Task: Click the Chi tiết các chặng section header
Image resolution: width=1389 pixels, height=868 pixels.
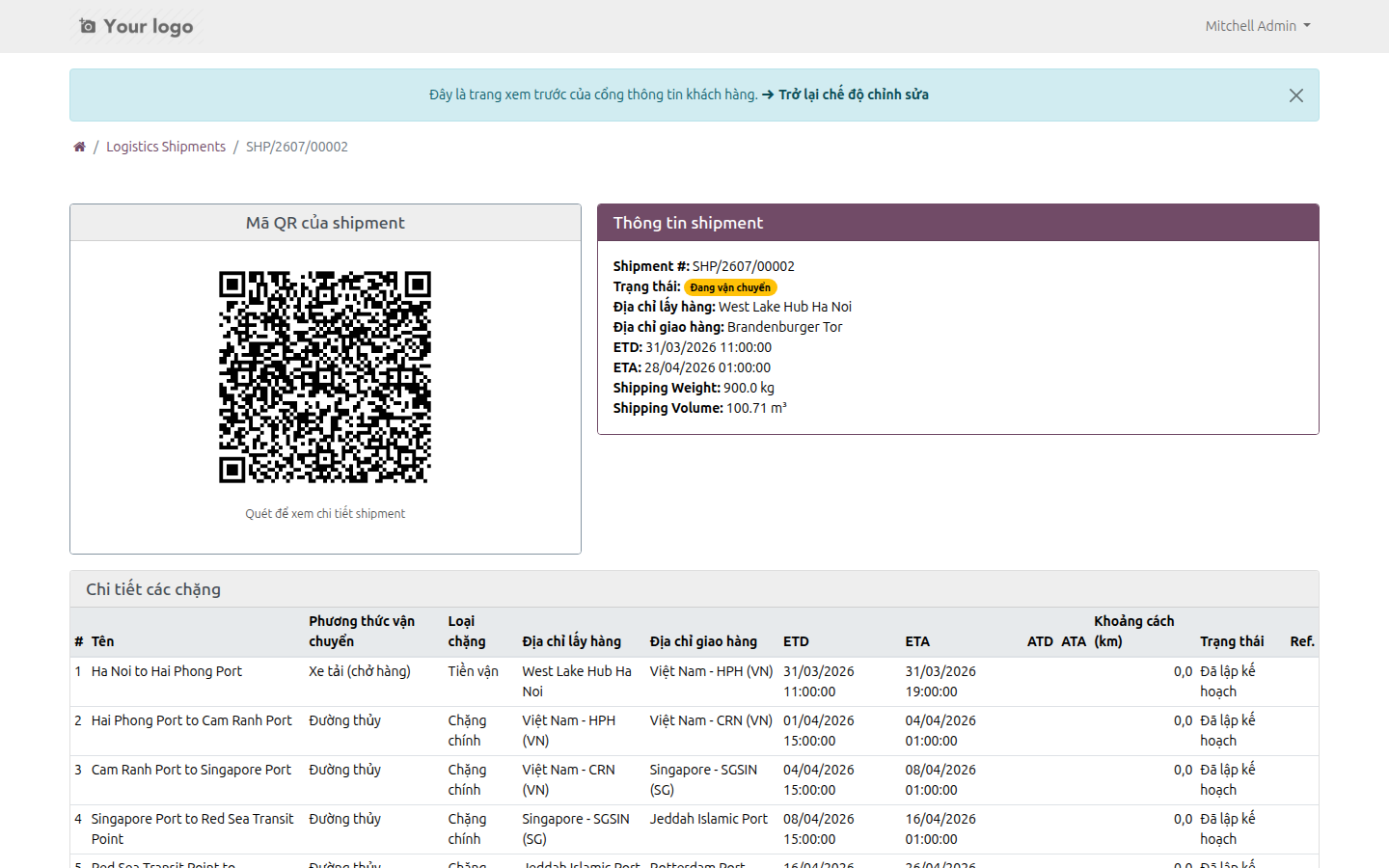Action: coord(694,589)
